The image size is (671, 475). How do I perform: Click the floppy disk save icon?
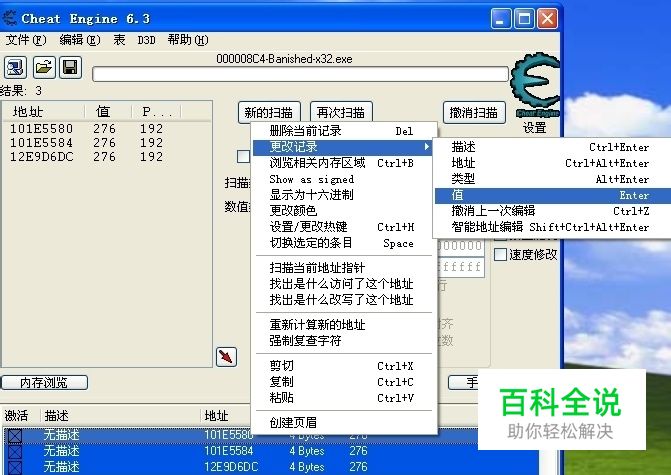tap(70, 68)
